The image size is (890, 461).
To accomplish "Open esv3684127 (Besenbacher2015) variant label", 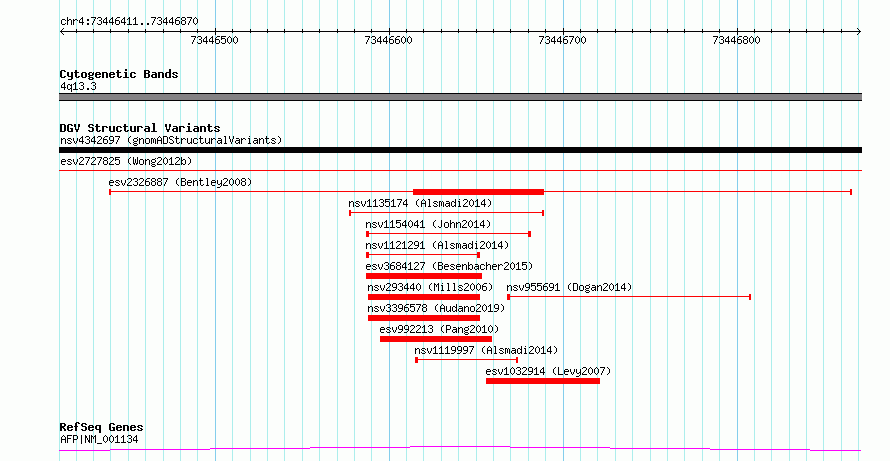I will coord(449,266).
